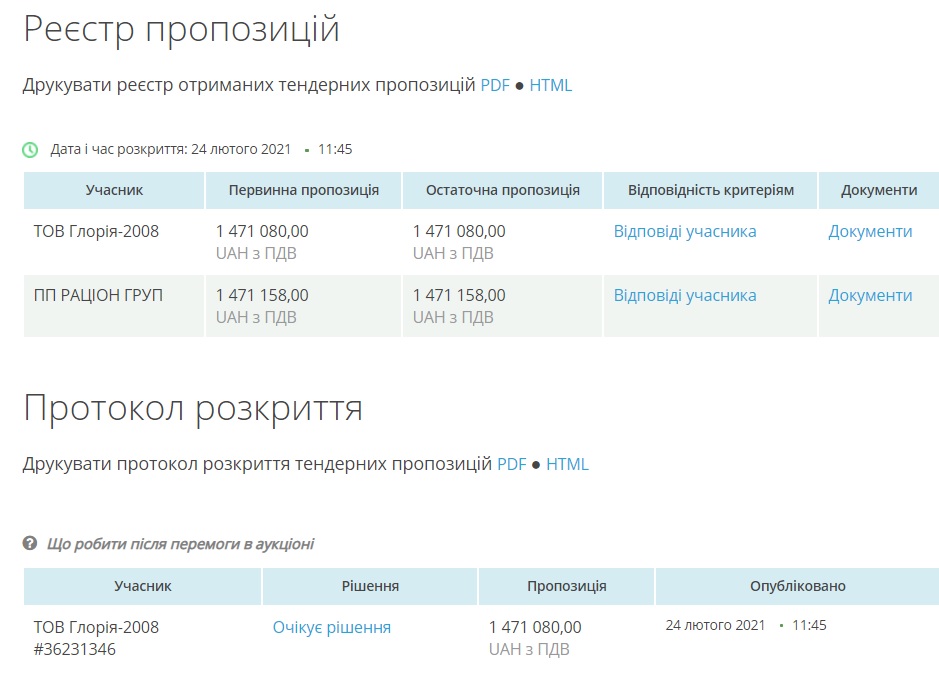Click the Первинна пропозиція column header
This screenshot has width=939, height=693.
click(x=303, y=190)
